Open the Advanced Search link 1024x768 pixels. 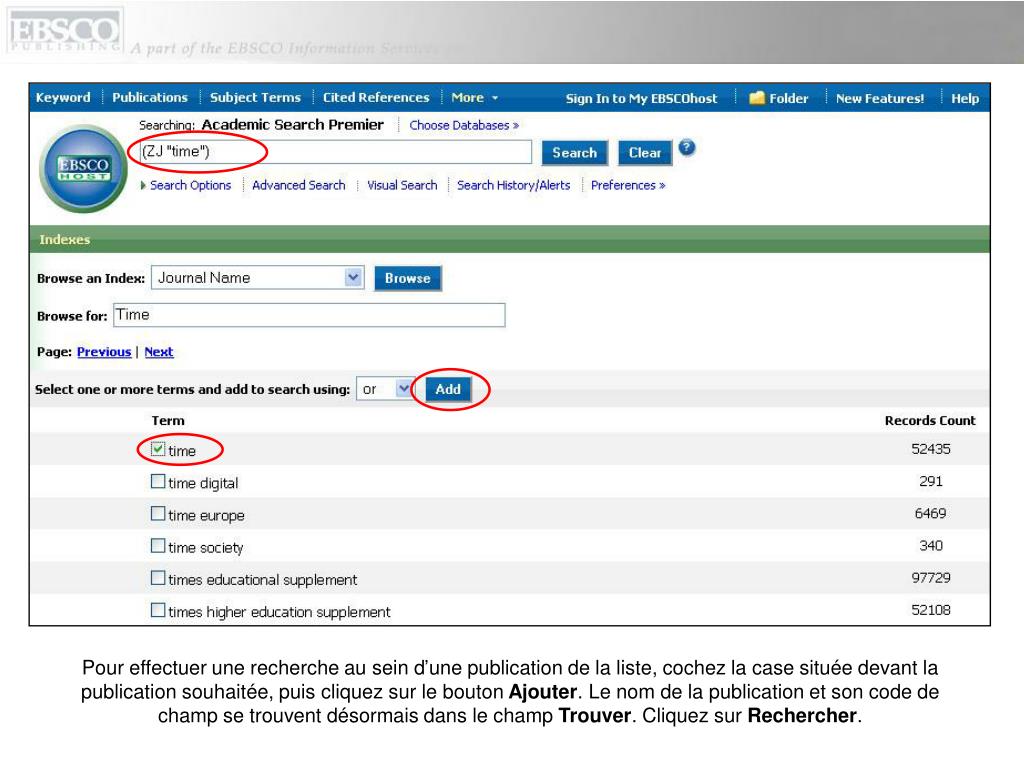298,185
